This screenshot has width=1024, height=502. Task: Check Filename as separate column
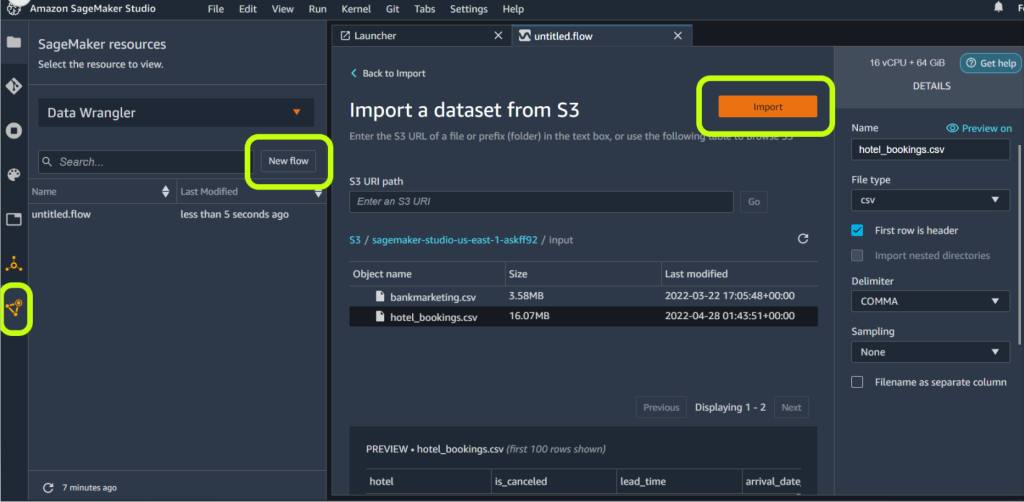(x=857, y=383)
